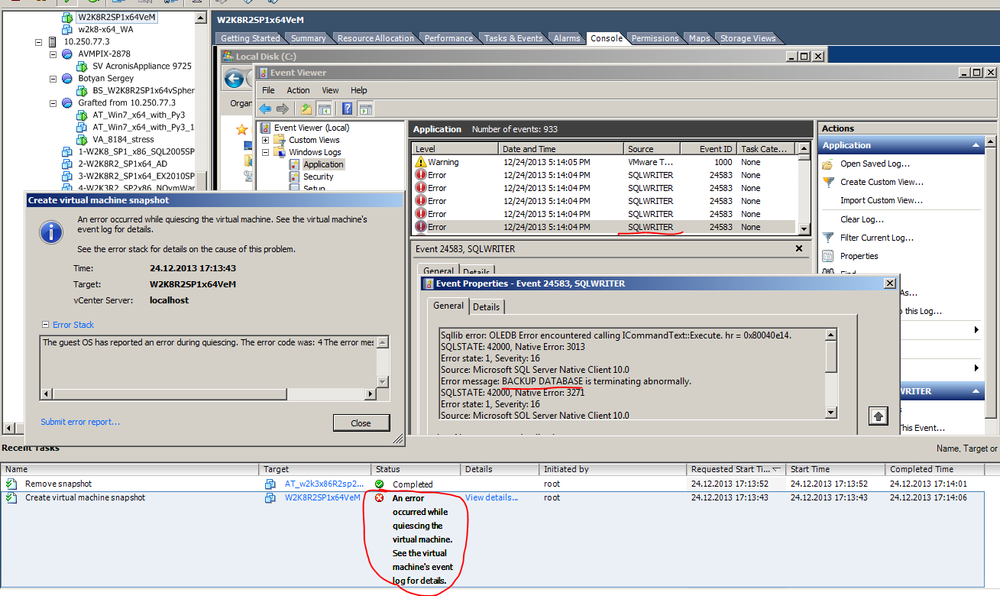
Task: Close the Event 24583, SQLWRITER preview pane
Action: click(799, 249)
